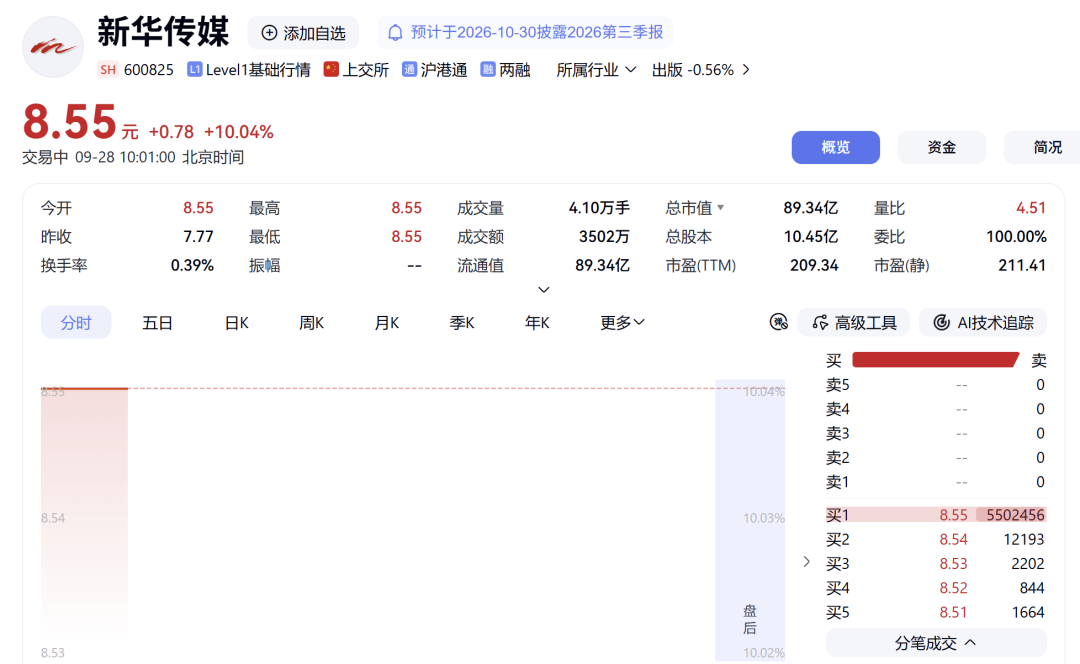Click the stock code 600825
This screenshot has height=664, width=1080.
149,70
